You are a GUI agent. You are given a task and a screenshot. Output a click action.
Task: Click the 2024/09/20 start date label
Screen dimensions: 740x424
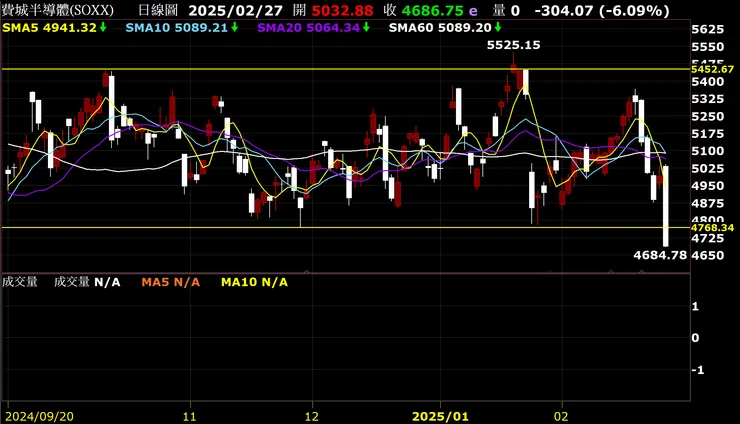click(x=40, y=416)
